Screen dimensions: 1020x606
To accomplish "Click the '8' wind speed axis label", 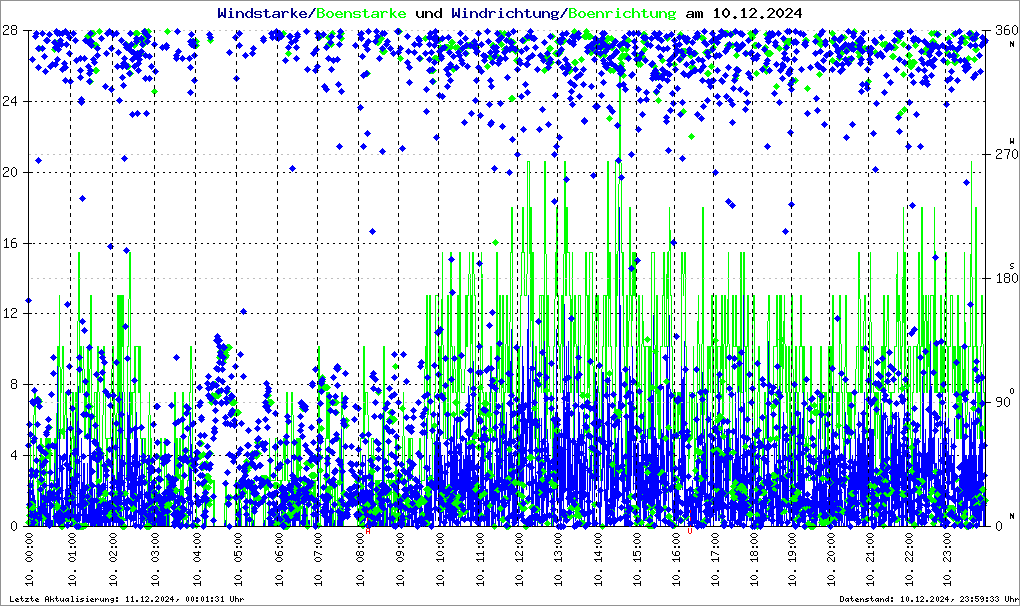I will click(x=14, y=384).
